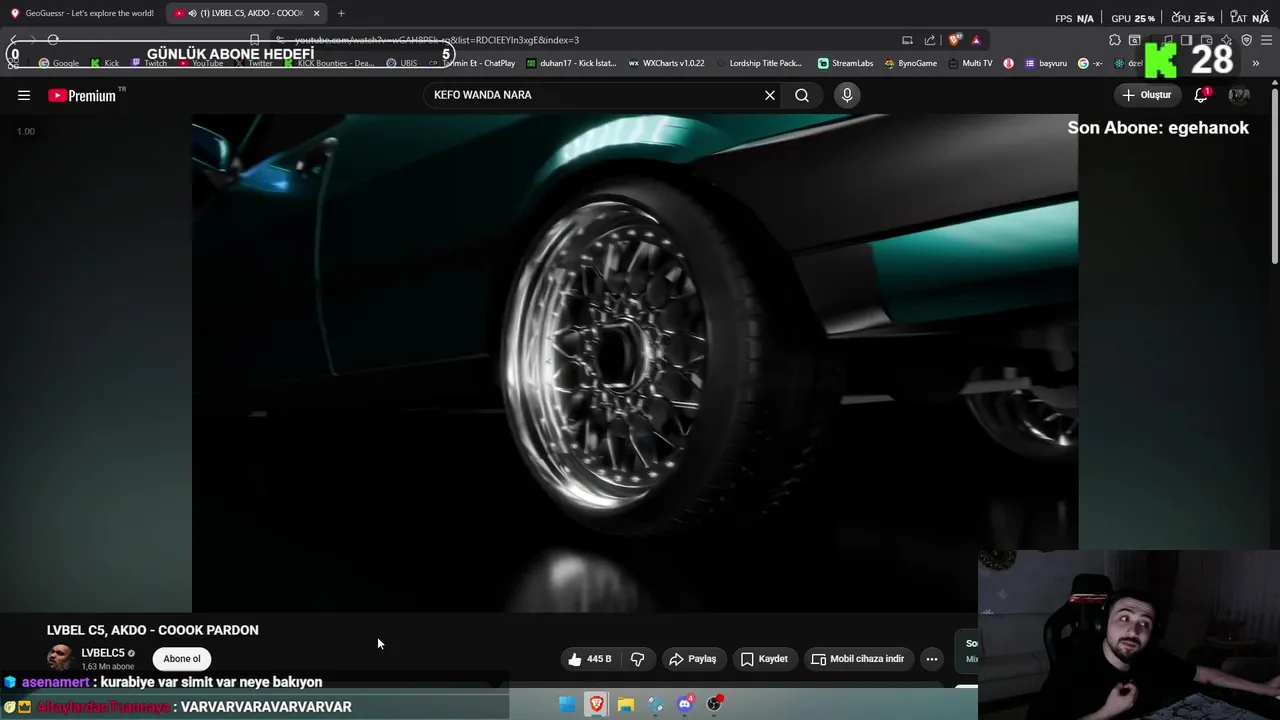This screenshot has height=720, width=1280.
Task: Click the address bar share icon
Action: tap(930, 40)
